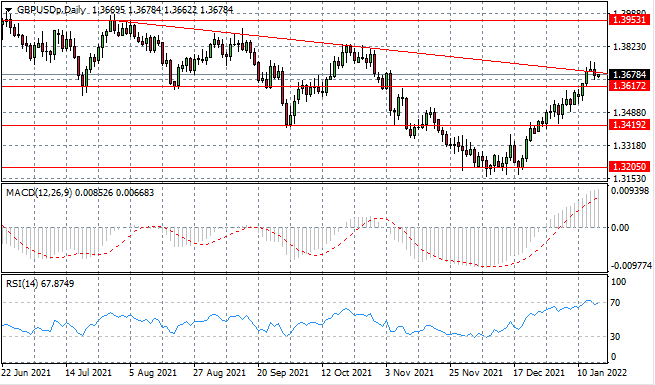
Task: Click the RSI 30 level label
Action: tap(615, 337)
